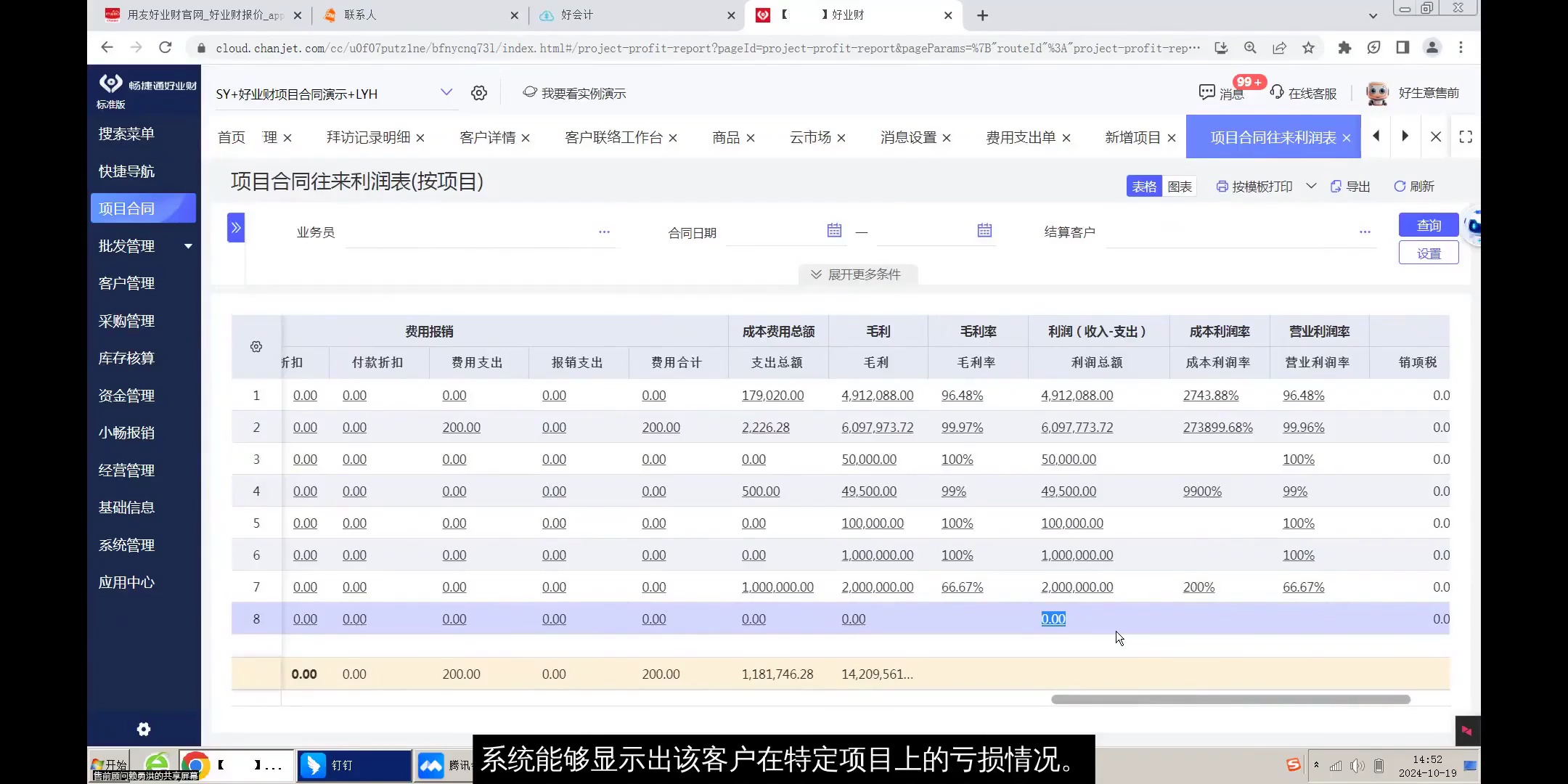Viewport: 1568px width, 784px height.
Task: Switch report view to 图表
Action: pos(1178,186)
